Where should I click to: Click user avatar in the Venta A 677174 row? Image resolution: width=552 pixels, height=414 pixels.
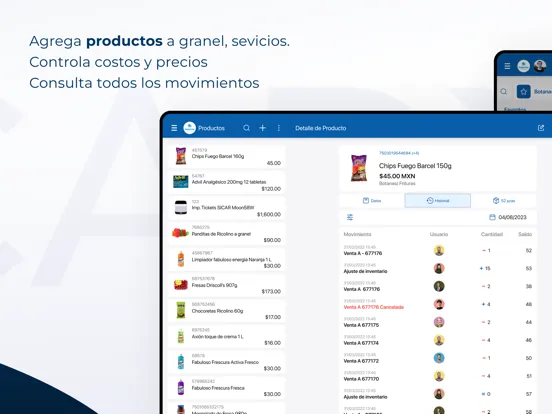click(439, 340)
